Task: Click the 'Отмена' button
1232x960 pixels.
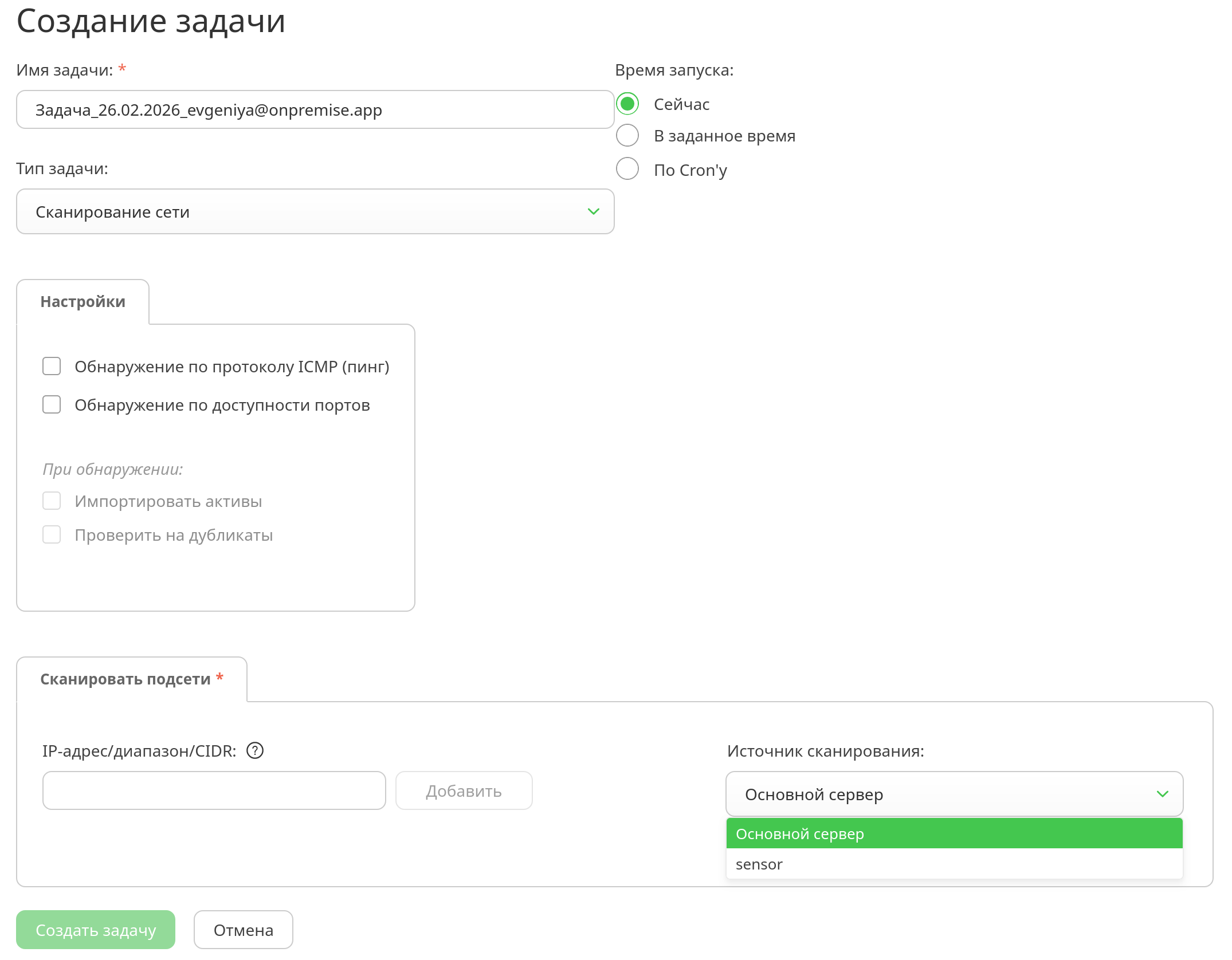Action: tap(243, 930)
